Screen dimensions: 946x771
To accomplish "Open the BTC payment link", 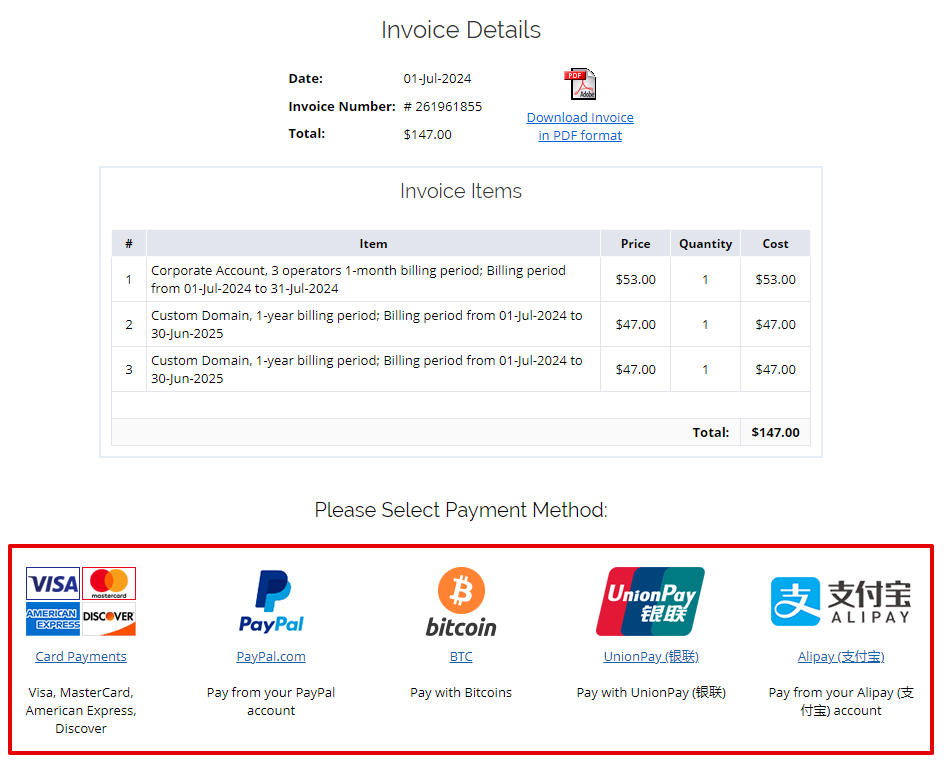I will pos(461,658).
